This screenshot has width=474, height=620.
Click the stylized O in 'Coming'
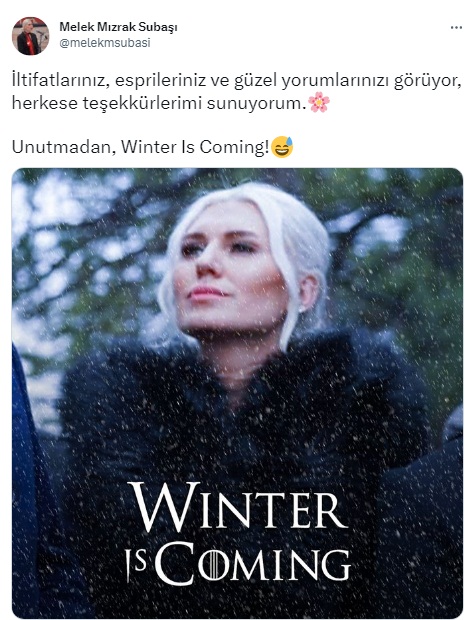[x=212, y=565]
